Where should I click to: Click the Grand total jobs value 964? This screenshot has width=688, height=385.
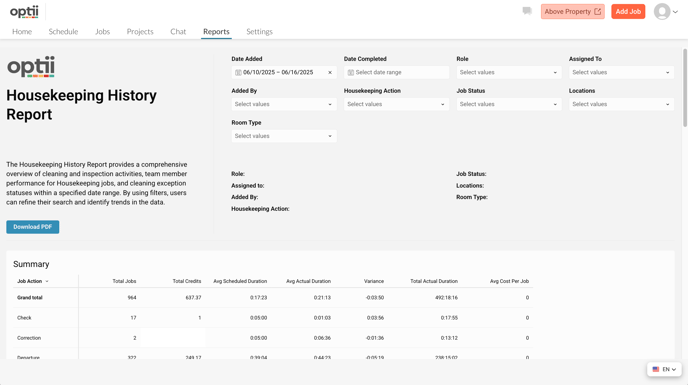click(x=132, y=298)
